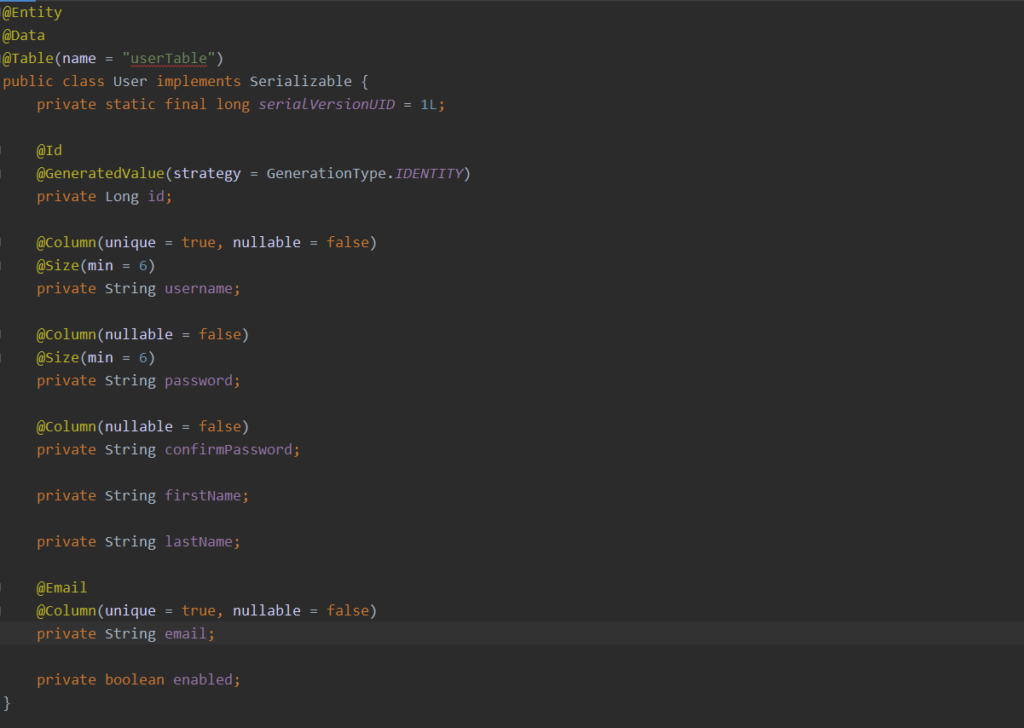The width and height of the screenshot is (1024, 728).
Task: Click the @Data annotation
Action: [24, 36]
